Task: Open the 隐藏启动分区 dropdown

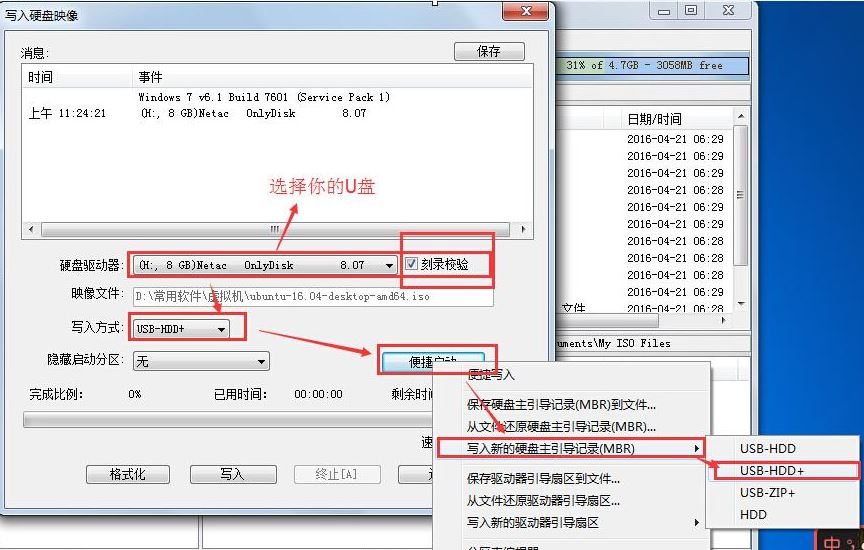Action: point(261,361)
